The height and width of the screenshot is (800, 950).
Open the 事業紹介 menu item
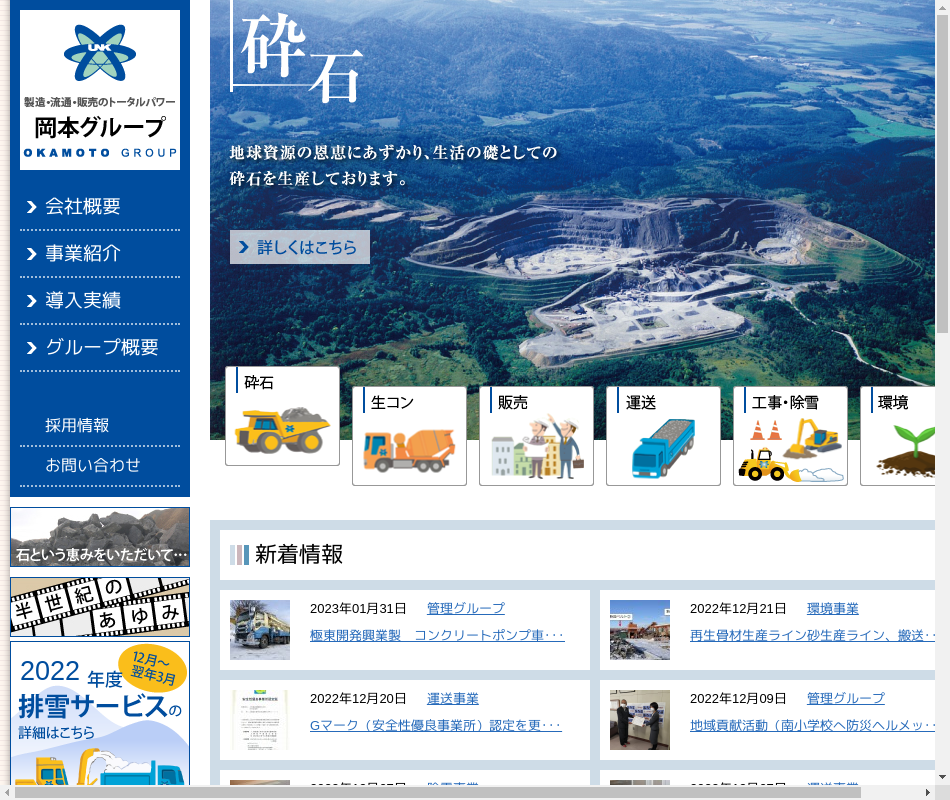[83, 253]
